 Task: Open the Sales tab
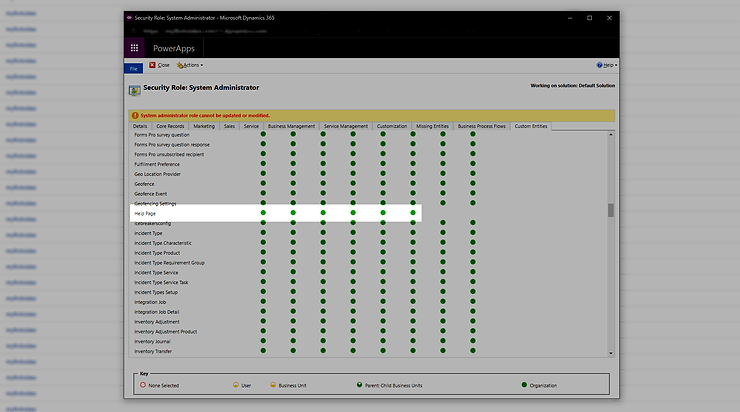coord(229,126)
